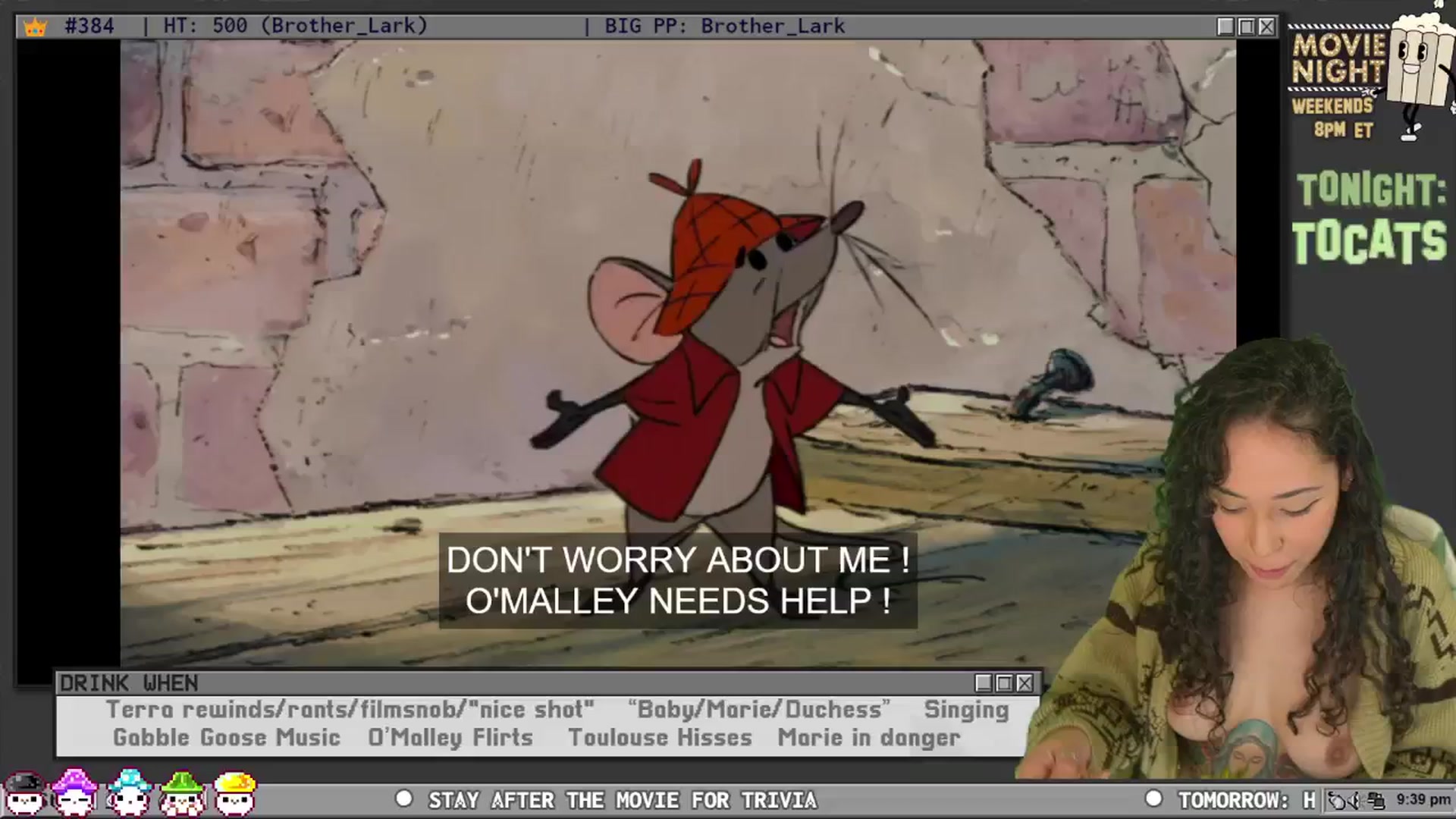1456x819 pixels.
Task: Click the STAY AFTER THE MOVIE FOR TRIVIA ticker
Action: pos(623,800)
